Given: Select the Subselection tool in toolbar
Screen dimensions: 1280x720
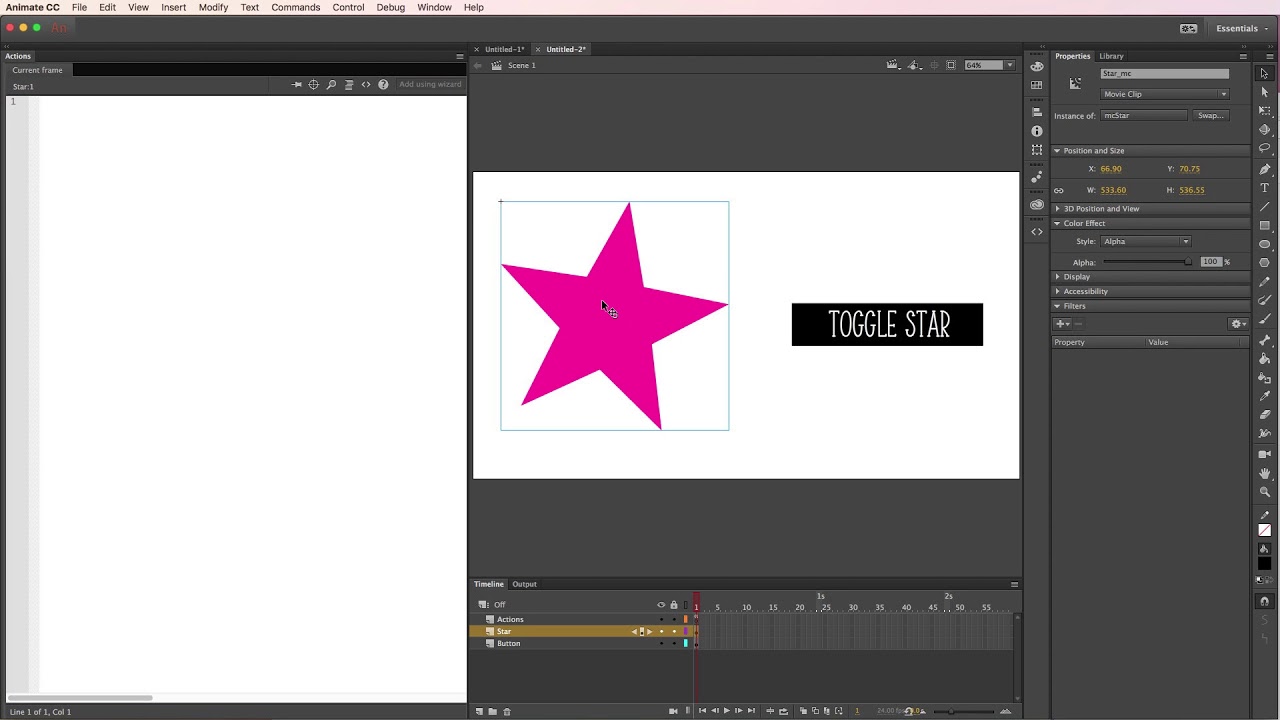Looking at the screenshot, I should [1264, 92].
